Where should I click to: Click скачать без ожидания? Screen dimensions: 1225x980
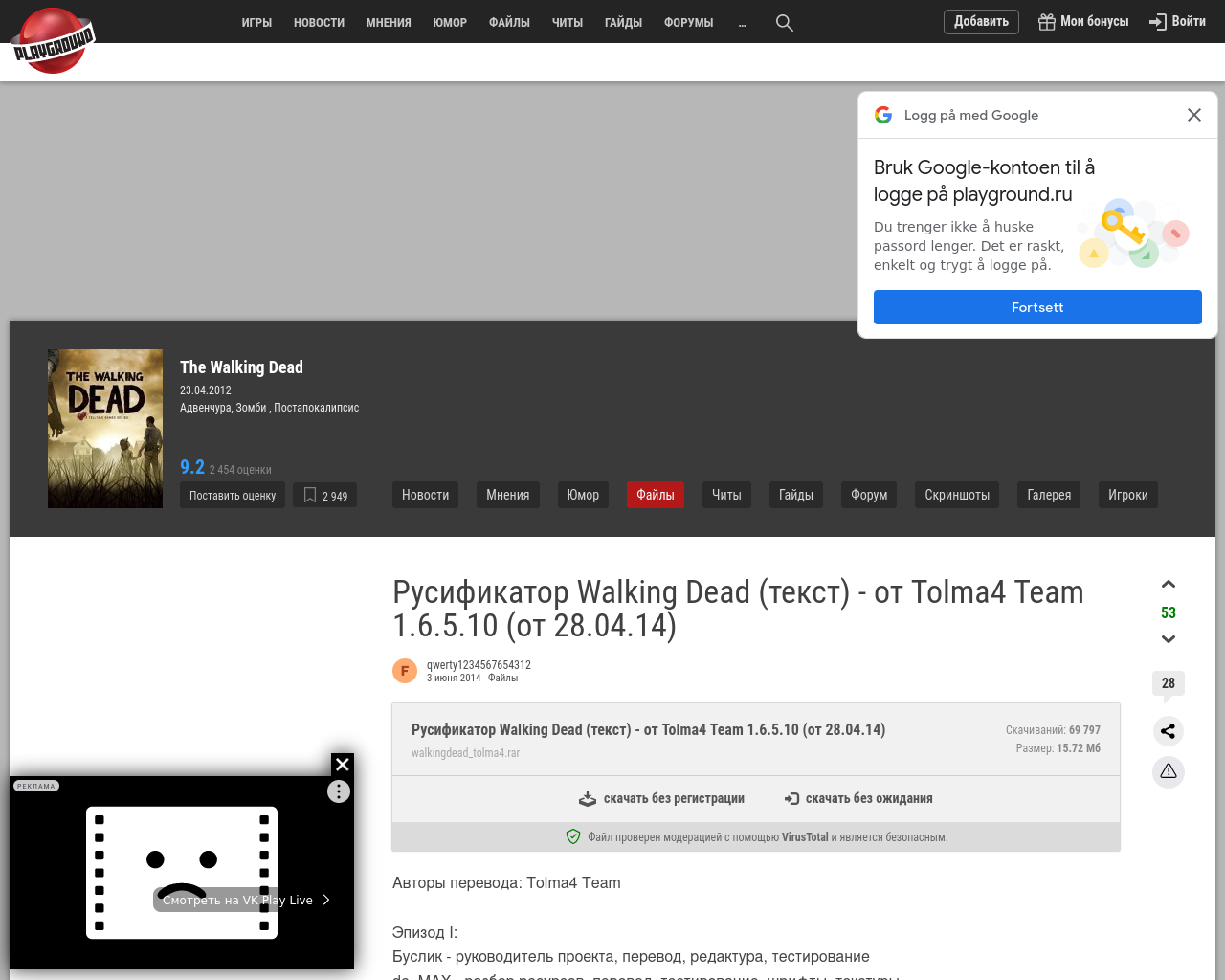[x=858, y=798]
